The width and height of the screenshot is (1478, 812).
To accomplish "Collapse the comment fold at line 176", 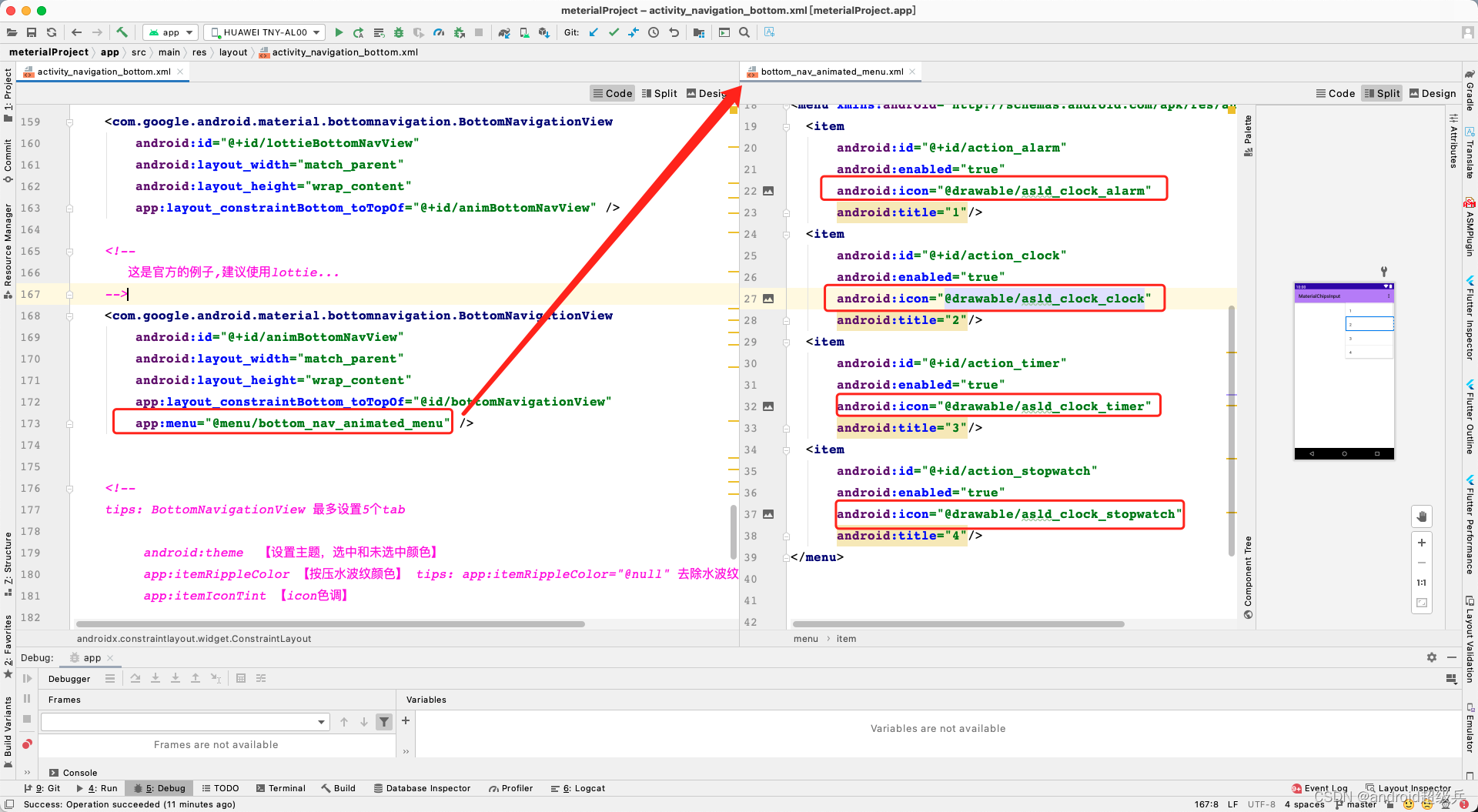I will tap(69, 488).
